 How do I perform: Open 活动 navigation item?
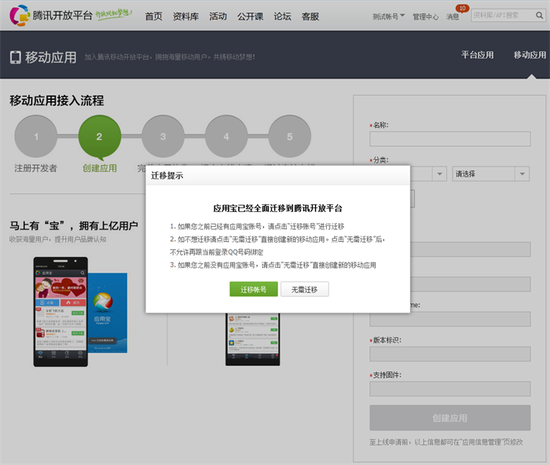(218, 16)
